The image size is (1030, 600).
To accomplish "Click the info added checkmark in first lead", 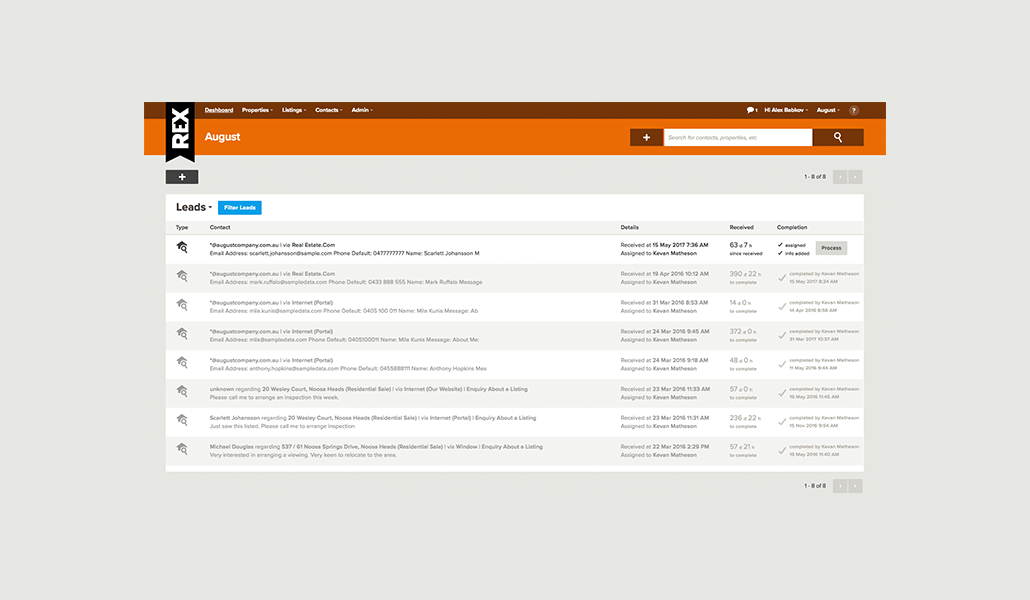I will pyautogui.click(x=780, y=253).
